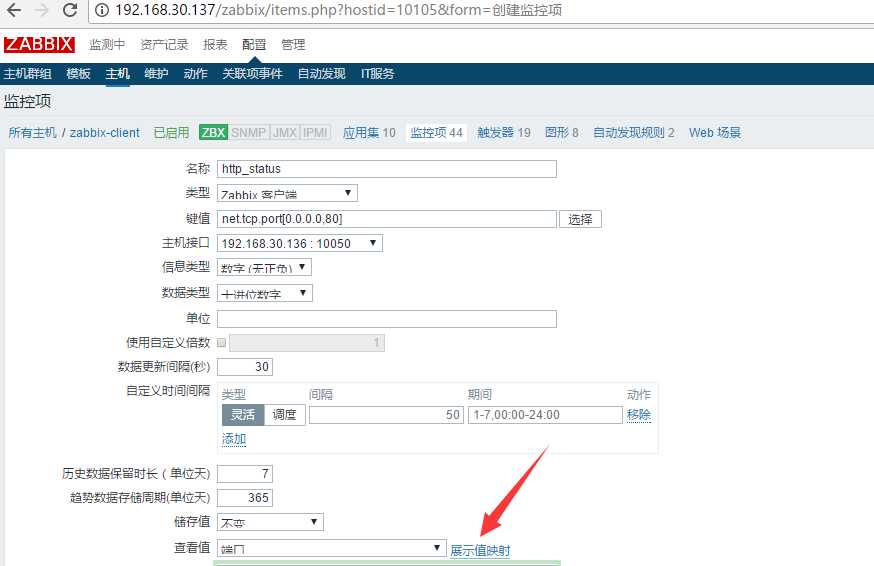Click the 期间 field 1-7,00:00-24:00

(x=545, y=415)
